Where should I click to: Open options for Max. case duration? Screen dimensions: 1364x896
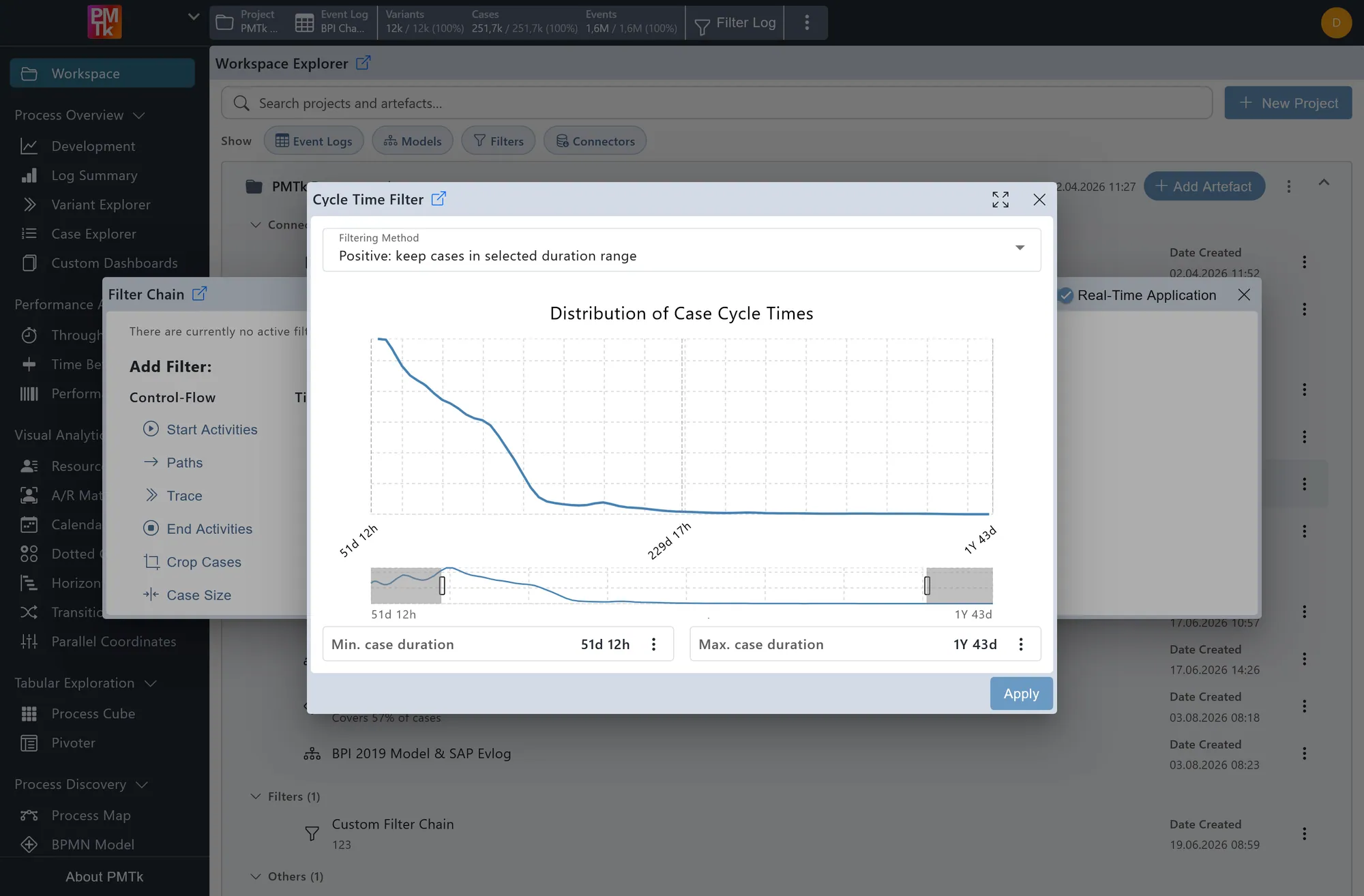click(1021, 644)
